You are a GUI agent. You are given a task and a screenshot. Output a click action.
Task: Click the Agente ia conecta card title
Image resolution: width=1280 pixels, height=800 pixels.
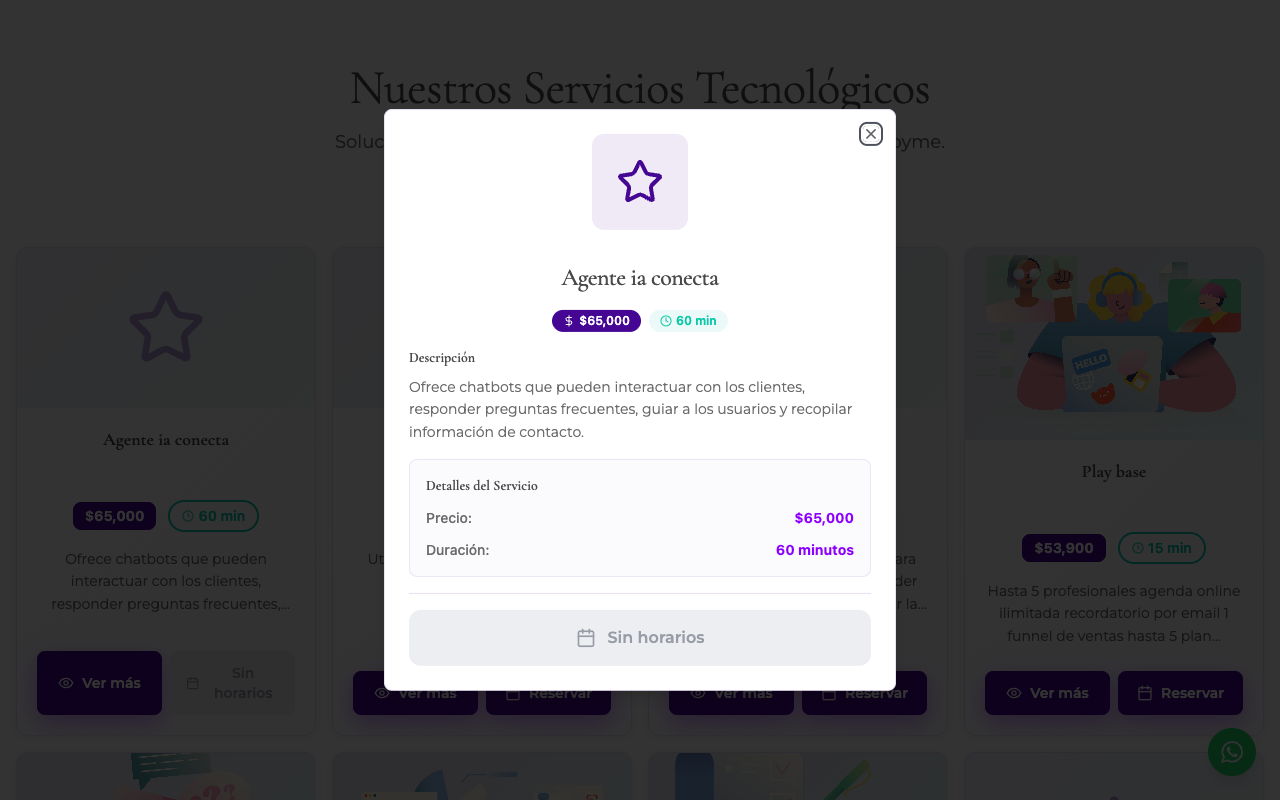click(x=166, y=440)
